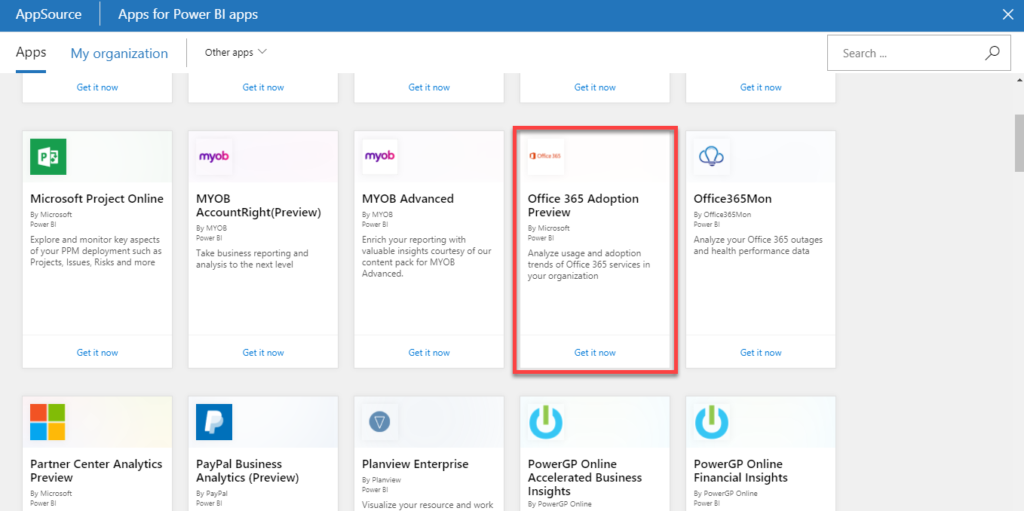The image size is (1024, 511).
Task: Click the vertical scrollbar thumb
Action: tap(1019, 142)
